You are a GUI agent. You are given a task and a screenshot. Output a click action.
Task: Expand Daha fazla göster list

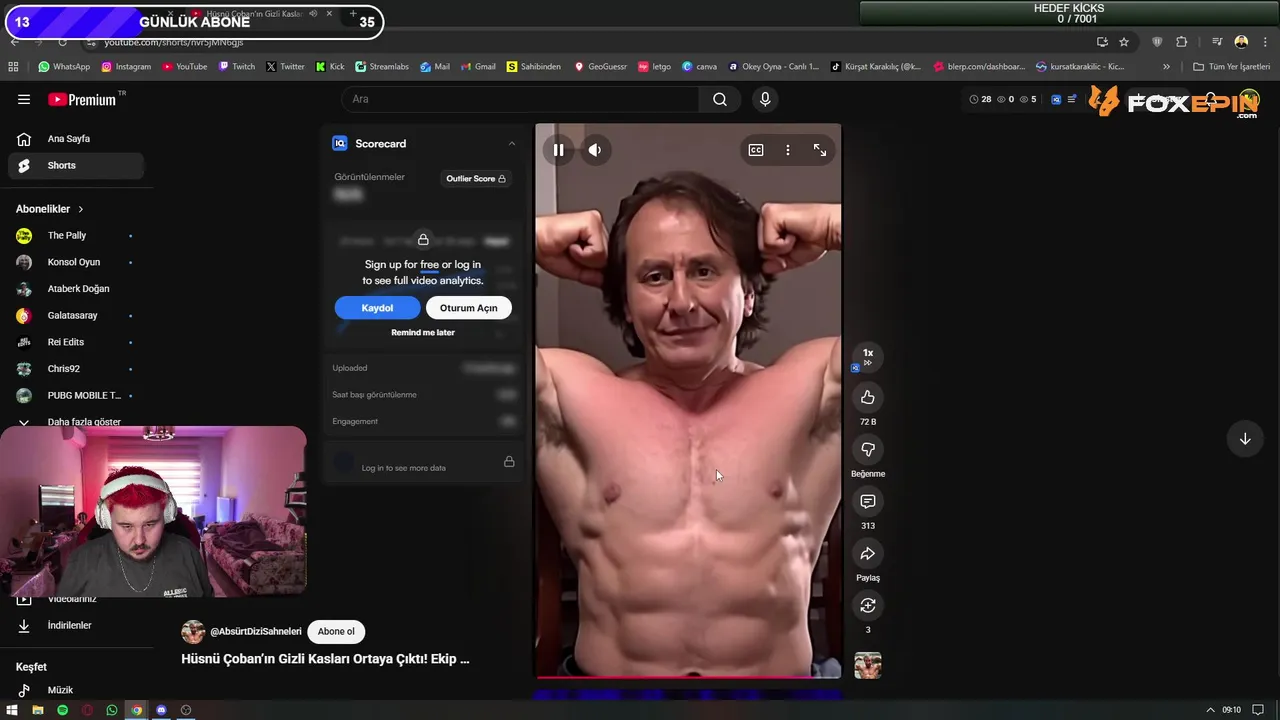pyautogui.click(x=75, y=421)
